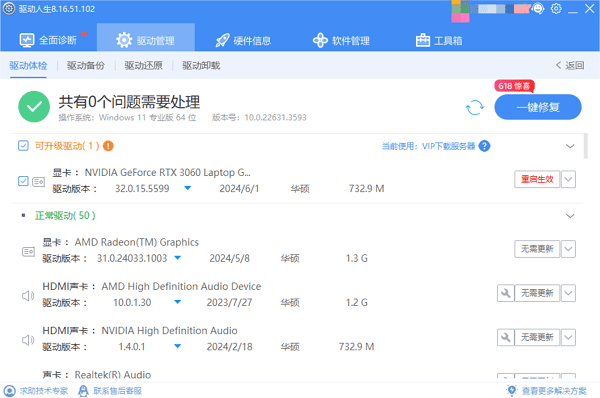600x398 pixels.
Task: Click the 正常驱动( 50 ) section heading
Action: pyautogui.click(x=65, y=215)
